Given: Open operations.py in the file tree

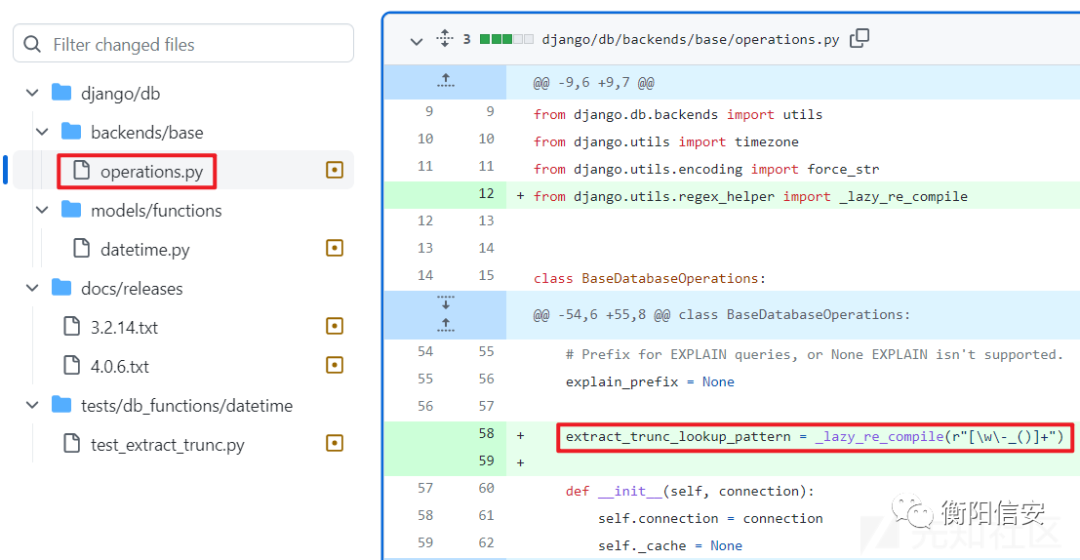Looking at the screenshot, I should 152,172.
